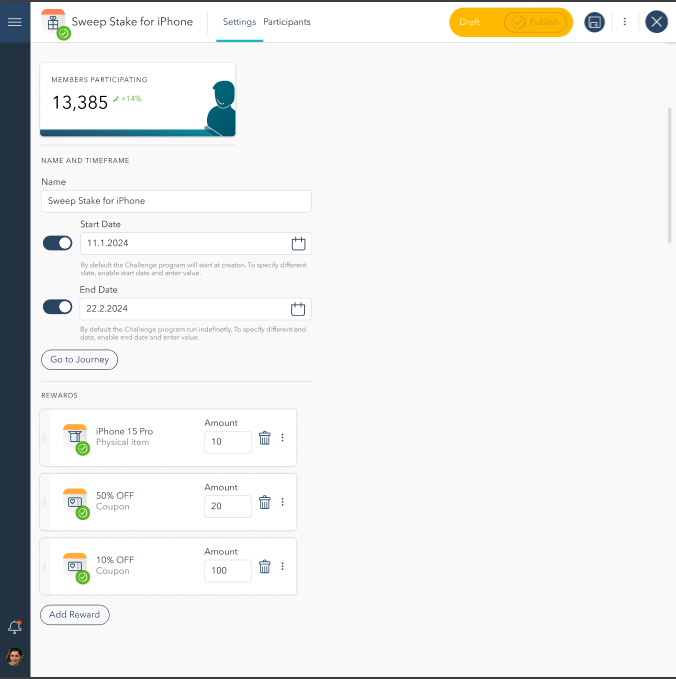
Task: Open options for 50% OFF reward
Action: tap(282, 502)
